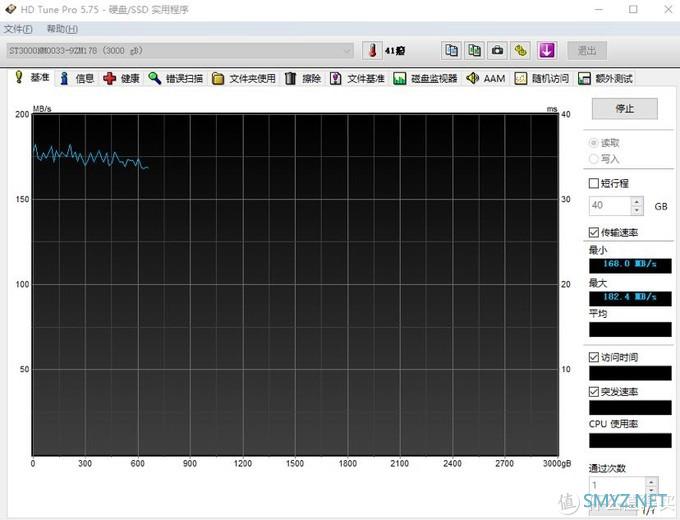Image resolution: width=680 pixels, height=520 pixels.
Task: Click the 182.4 MB/s maximum value
Action: (x=630, y=297)
